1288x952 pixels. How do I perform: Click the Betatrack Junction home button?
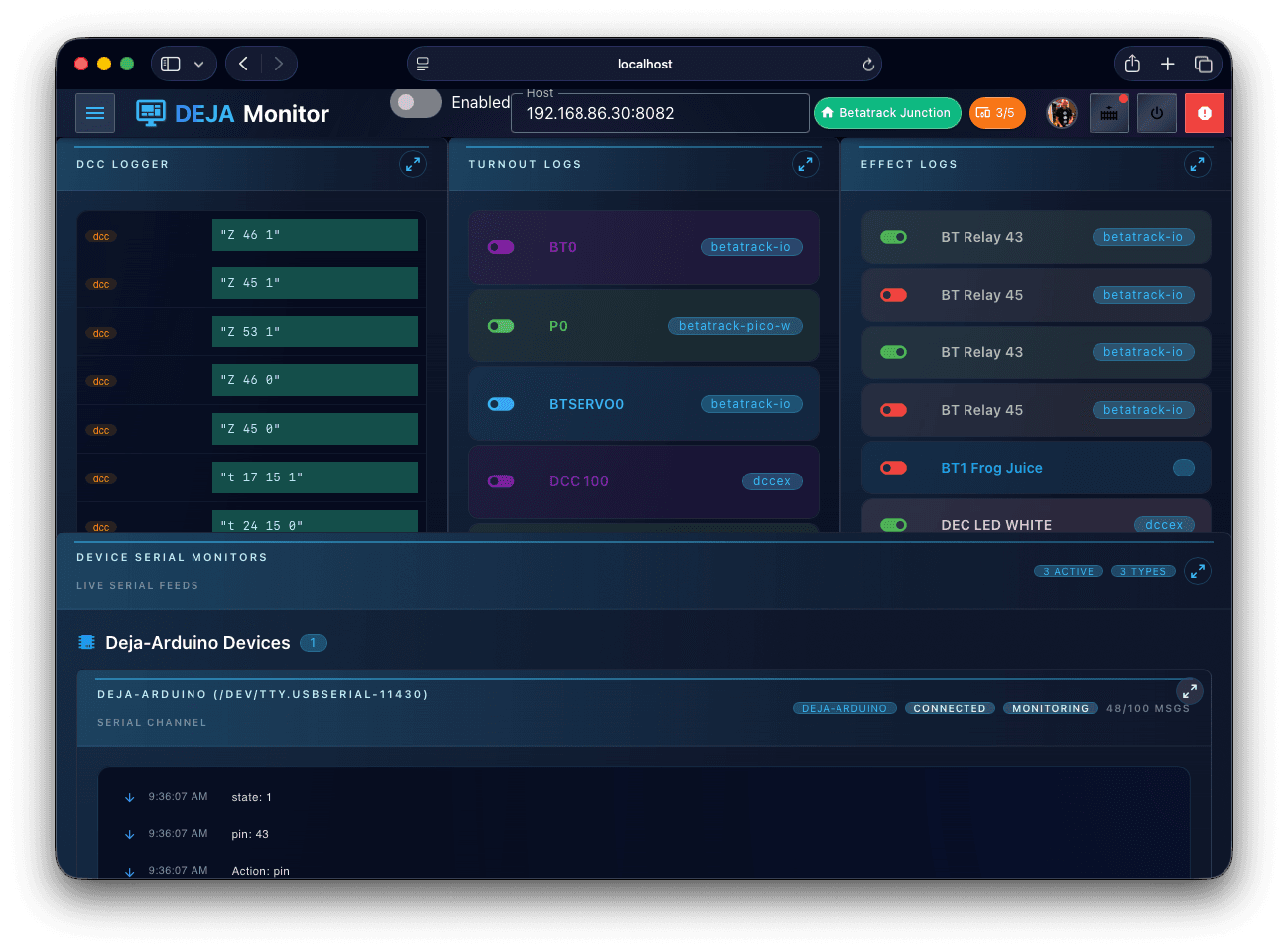click(886, 112)
